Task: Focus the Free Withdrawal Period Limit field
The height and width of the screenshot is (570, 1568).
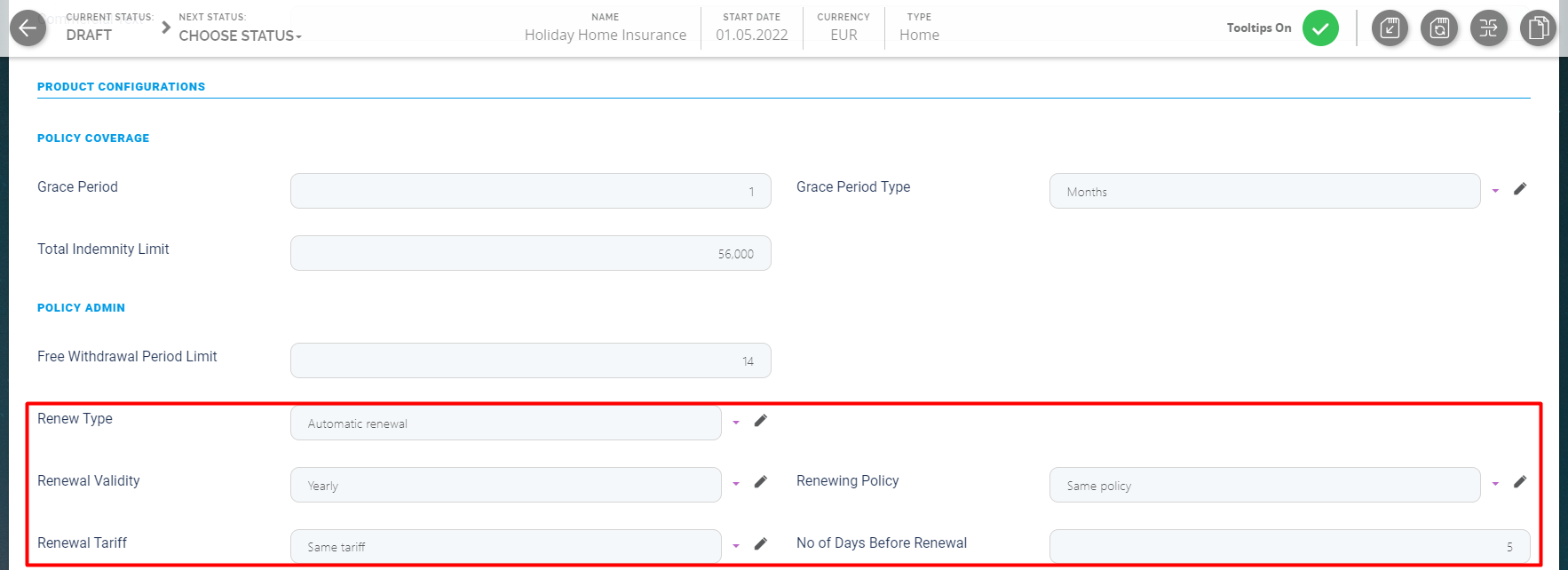Action: coord(530,360)
